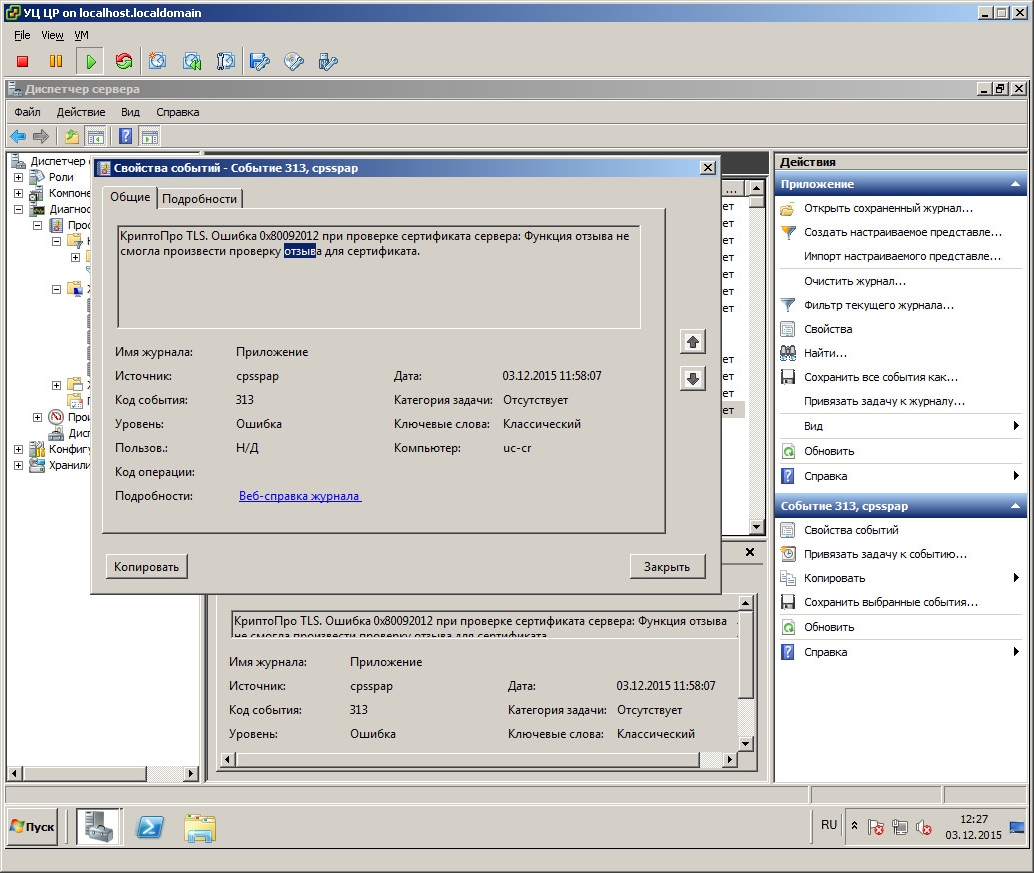Open the Веб-справка журнала link
Viewport: 1034px width, 873px height.
click(x=299, y=496)
